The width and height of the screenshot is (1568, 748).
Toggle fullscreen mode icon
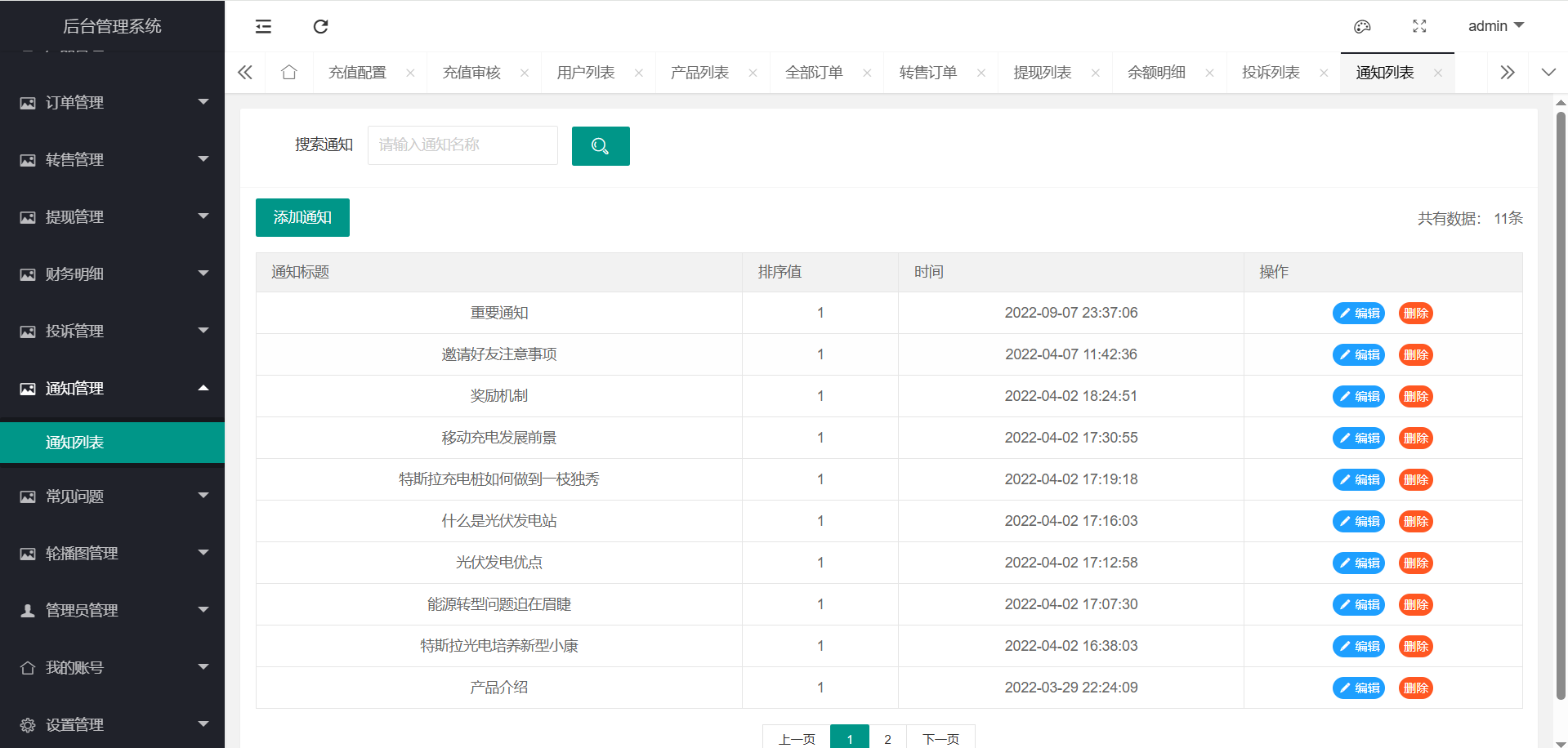pos(1419,27)
